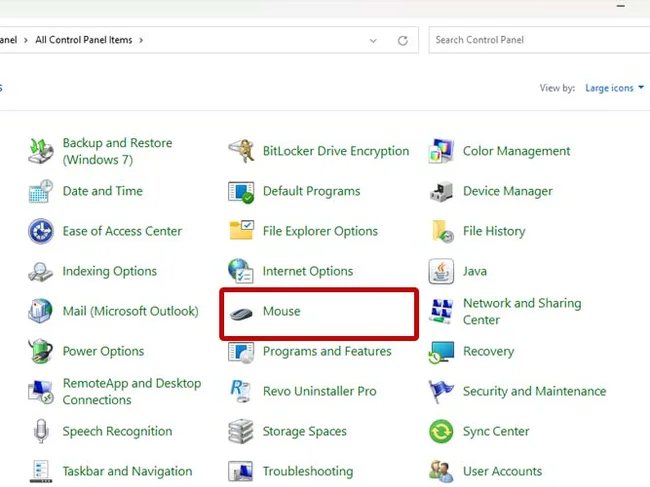Click the green Sync Center icon
Image resolution: width=650 pixels, height=487 pixels.
coord(441,431)
